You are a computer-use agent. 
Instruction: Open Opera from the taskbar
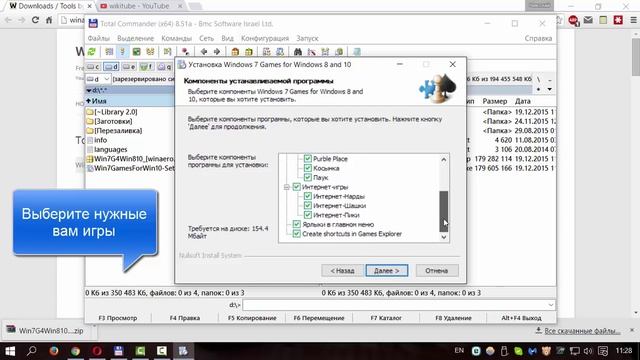click(x=97, y=351)
